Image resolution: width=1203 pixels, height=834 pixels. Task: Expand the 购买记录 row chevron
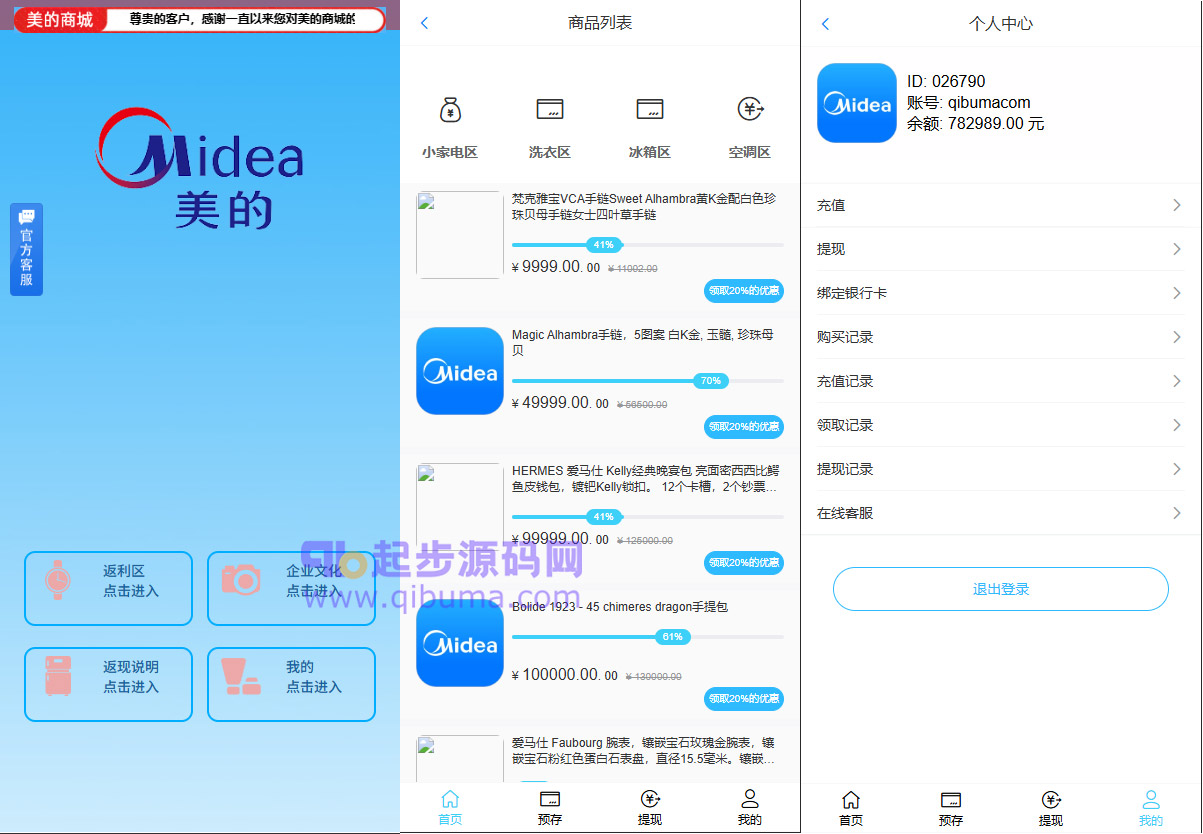coord(1177,337)
